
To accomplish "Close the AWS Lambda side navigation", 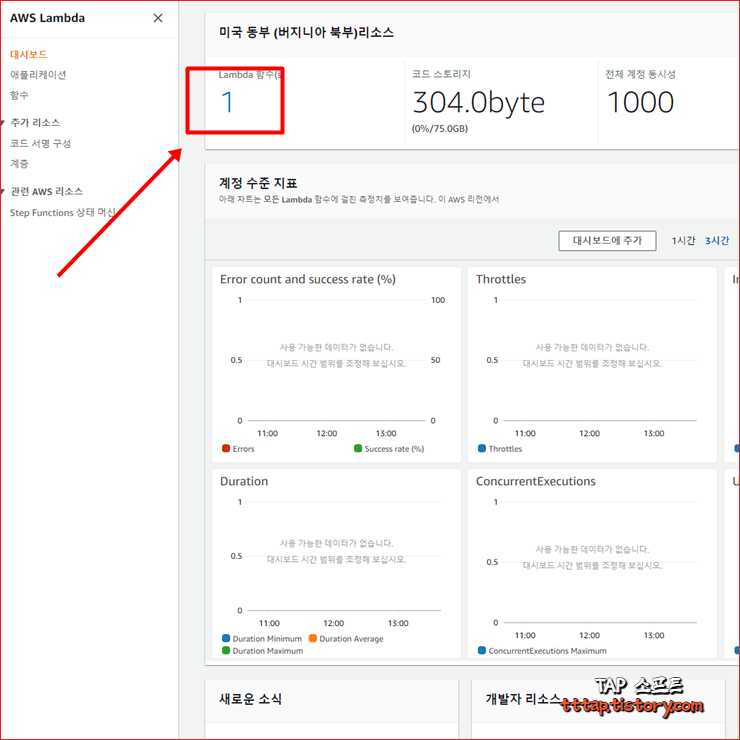I will [158, 18].
